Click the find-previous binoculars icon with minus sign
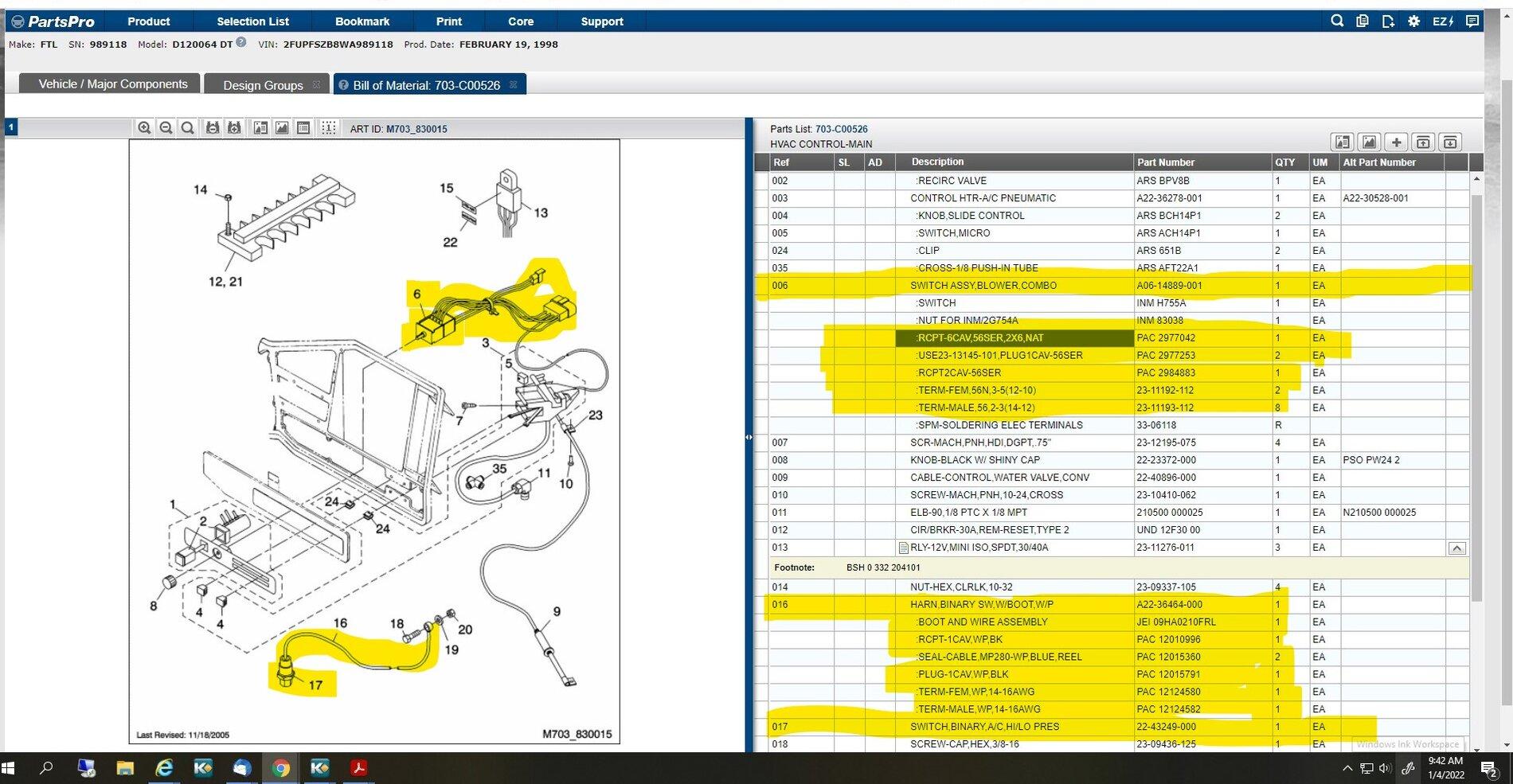The image size is (1513, 784). (213, 128)
